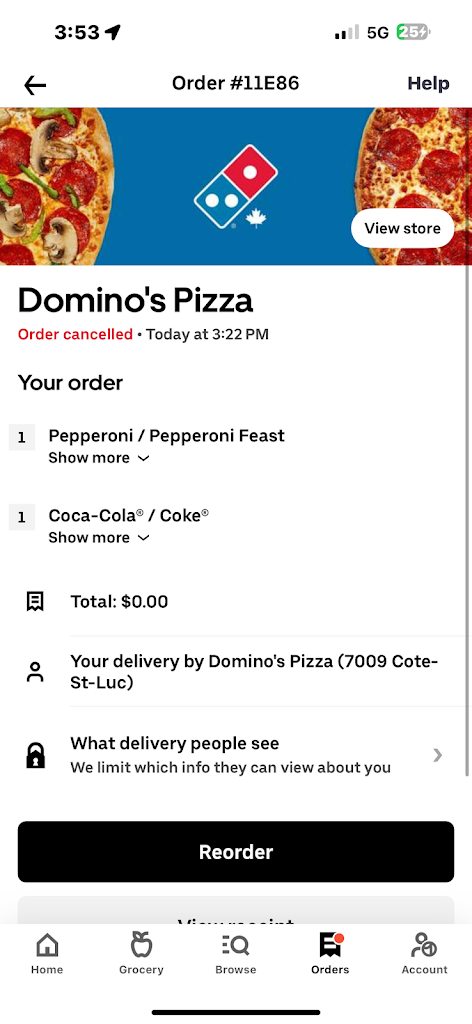Open the Account profile icon

(x=424, y=944)
